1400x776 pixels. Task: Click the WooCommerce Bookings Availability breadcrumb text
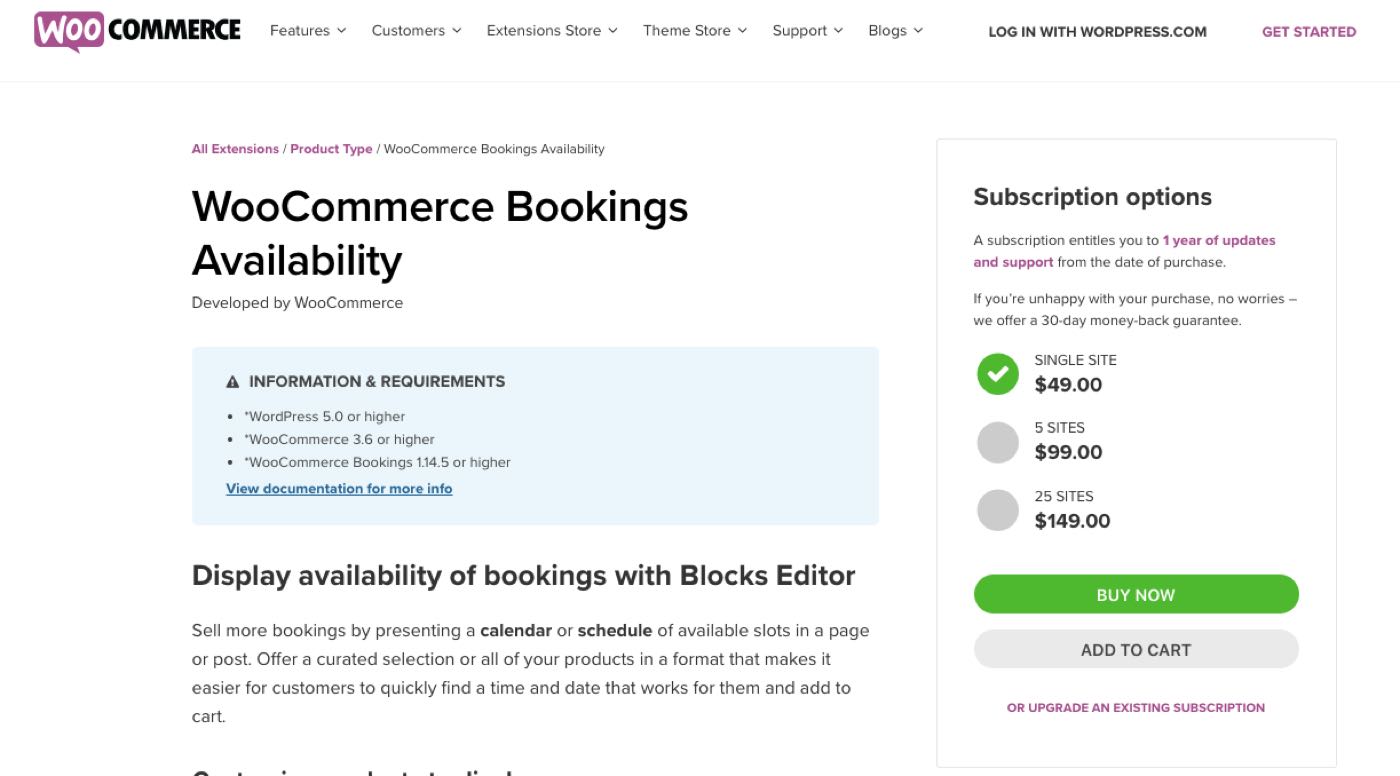click(494, 149)
